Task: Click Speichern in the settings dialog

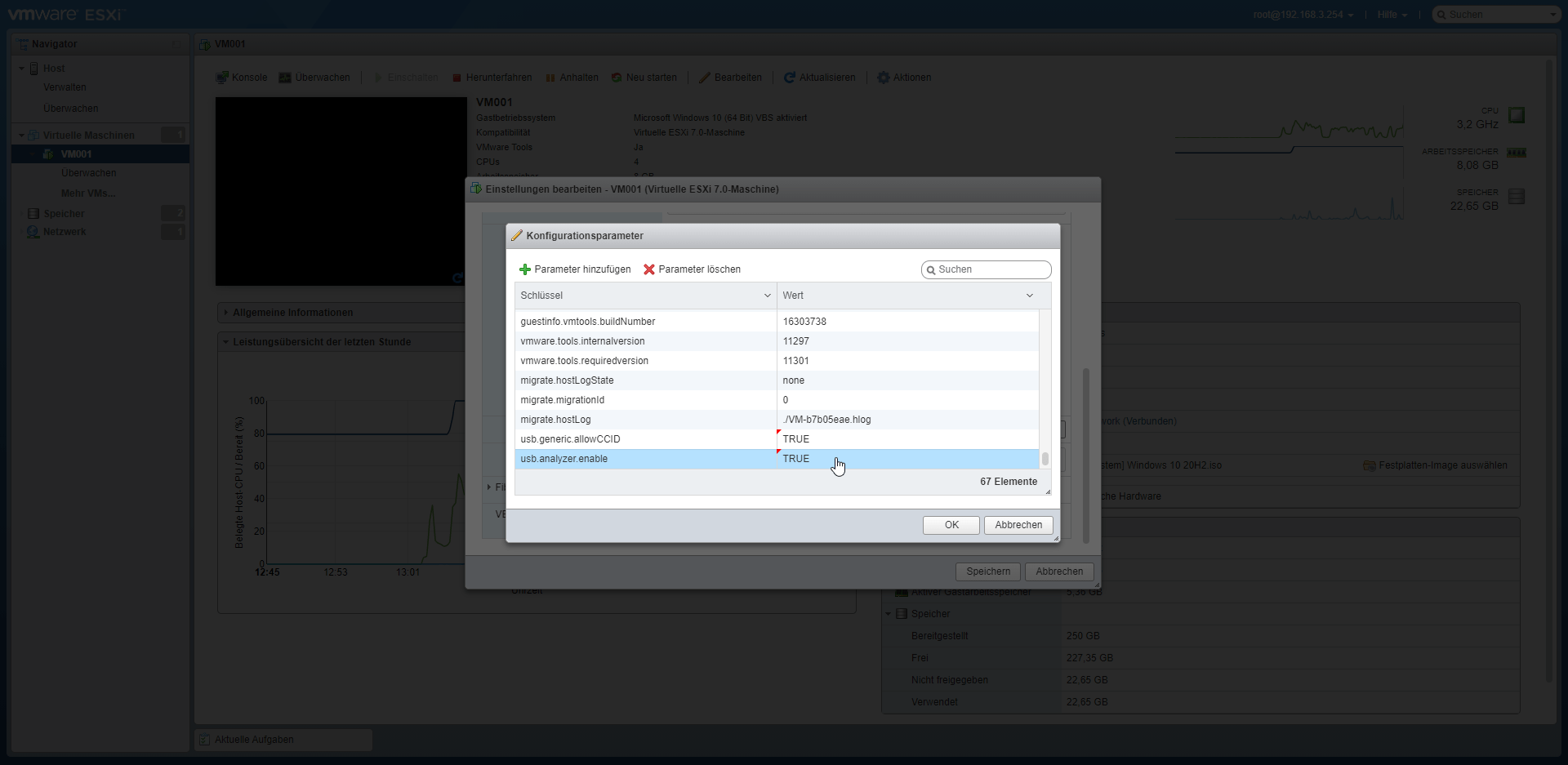Action: (988, 572)
